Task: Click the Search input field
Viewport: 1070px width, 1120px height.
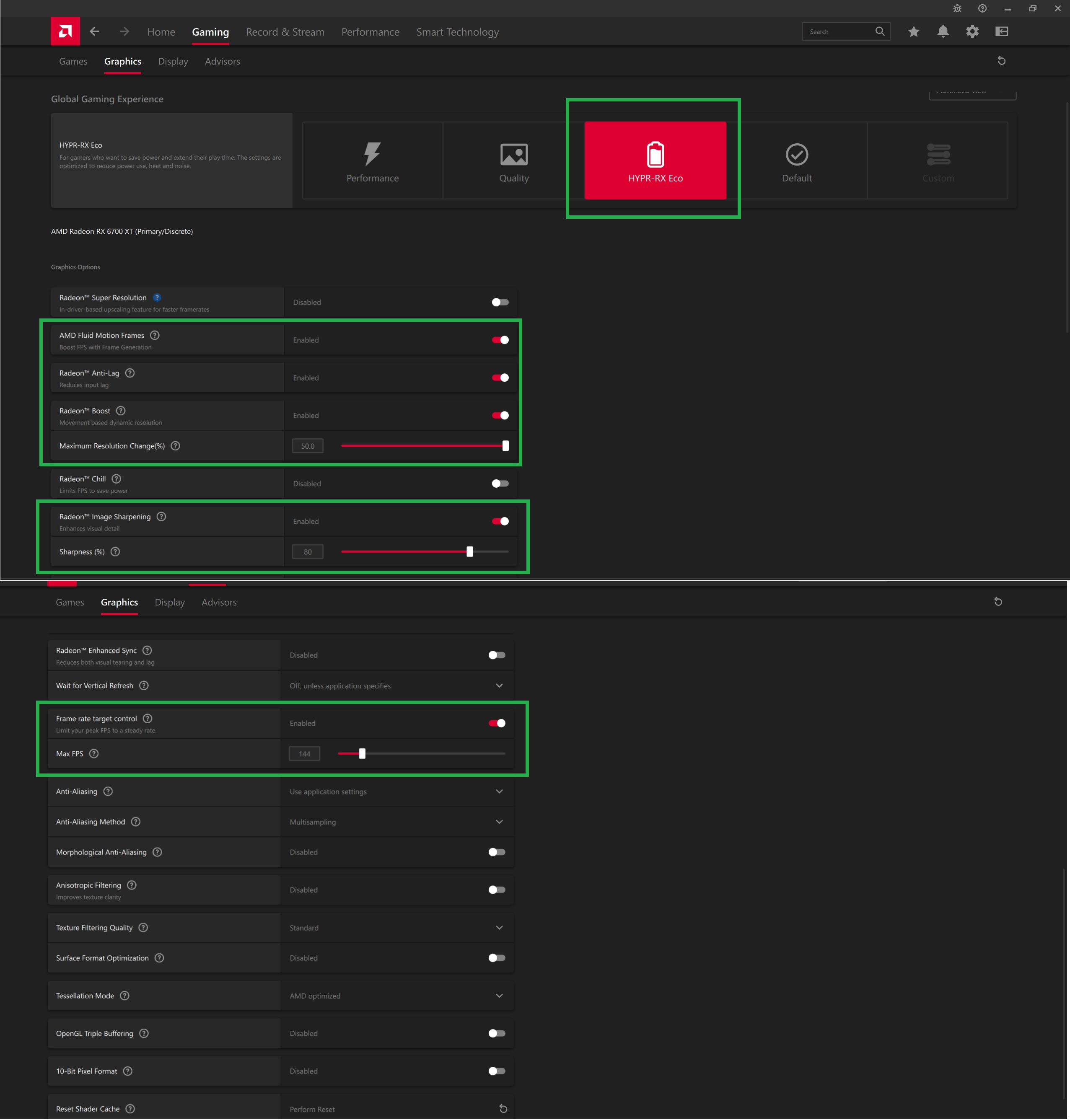Action: tap(837, 31)
